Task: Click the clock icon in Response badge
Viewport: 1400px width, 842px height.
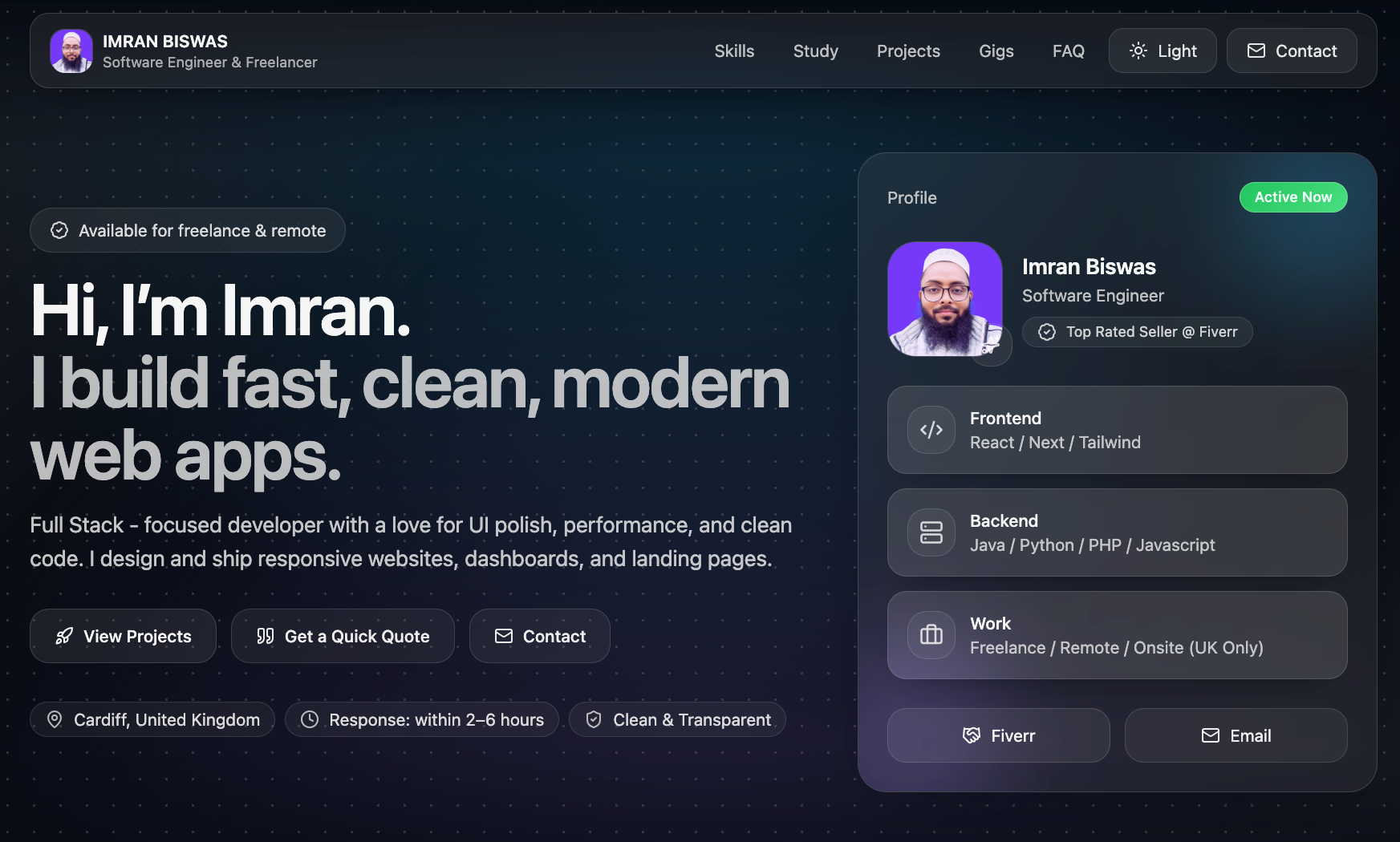Action: pyautogui.click(x=310, y=719)
